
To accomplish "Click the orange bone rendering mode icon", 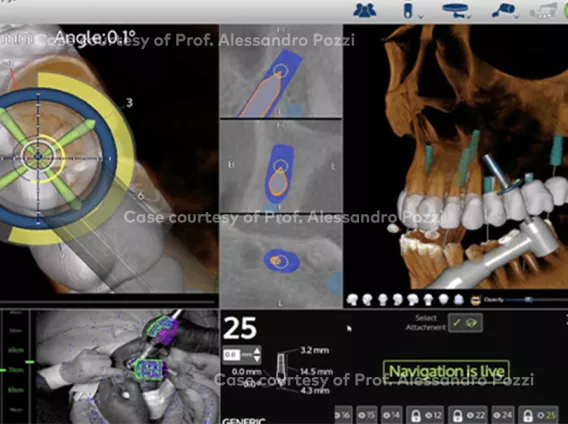I will [x=475, y=300].
